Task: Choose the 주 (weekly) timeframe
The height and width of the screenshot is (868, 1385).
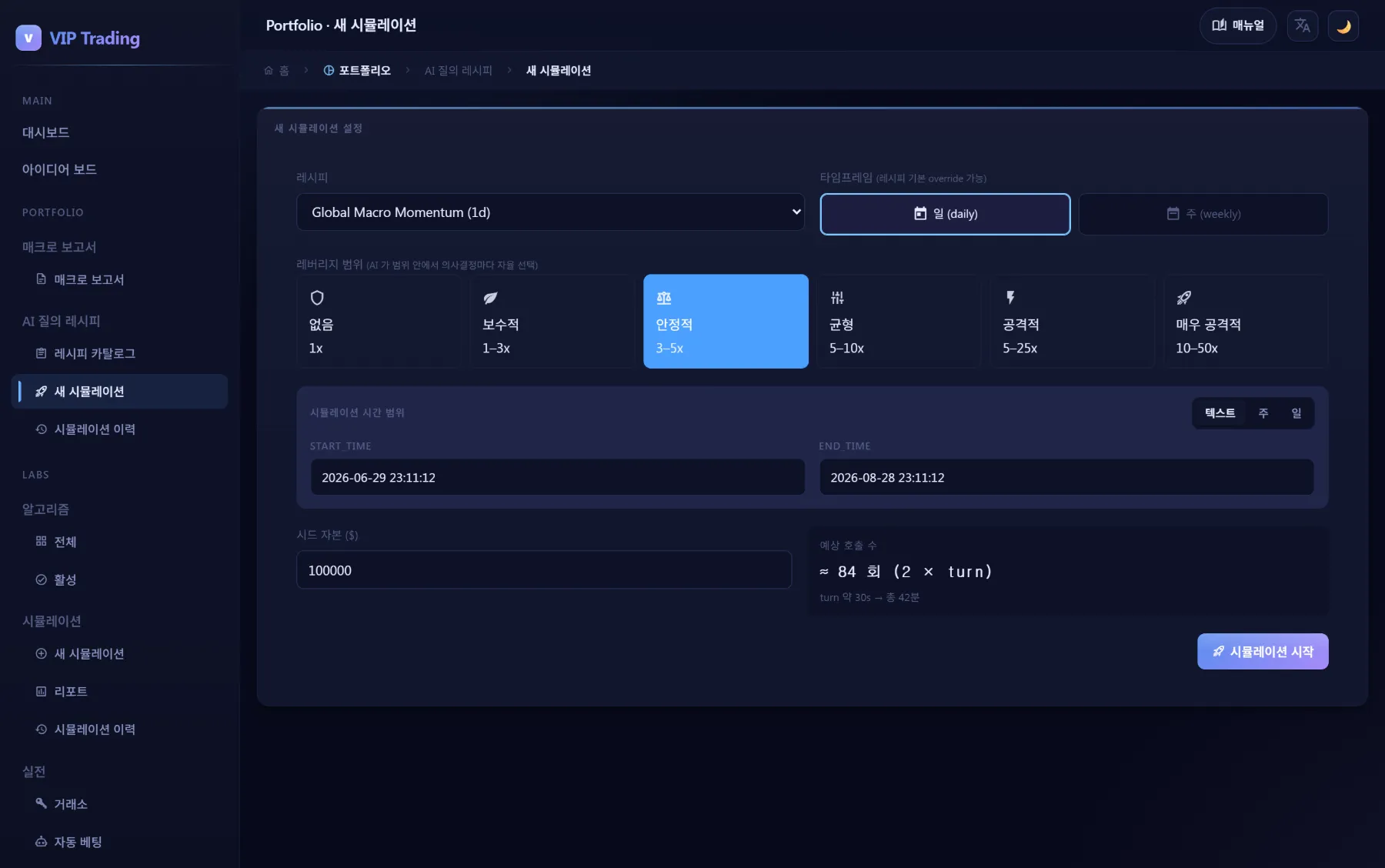Action: point(1203,214)
